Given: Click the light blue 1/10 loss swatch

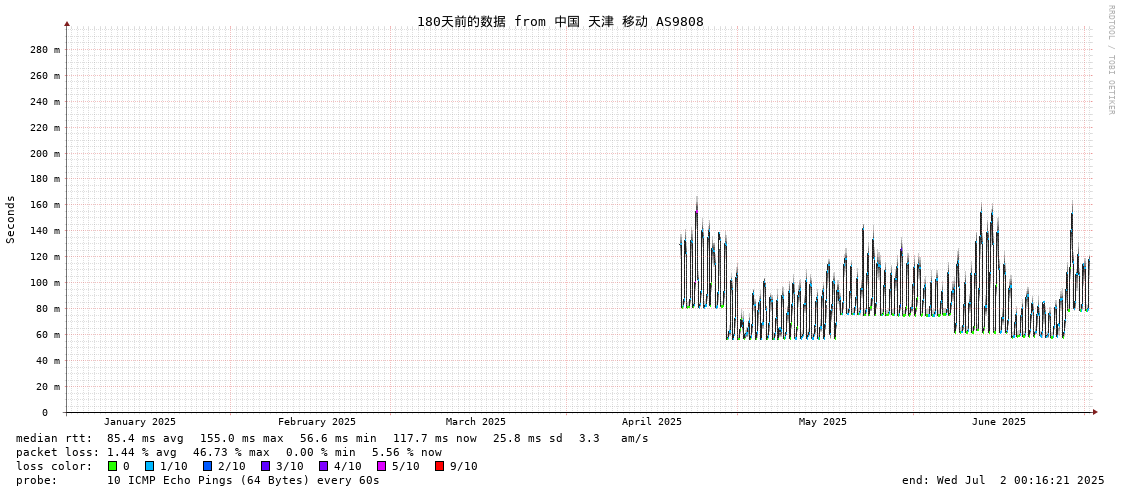Looking at the screenshot, I should tap(149, 466).
